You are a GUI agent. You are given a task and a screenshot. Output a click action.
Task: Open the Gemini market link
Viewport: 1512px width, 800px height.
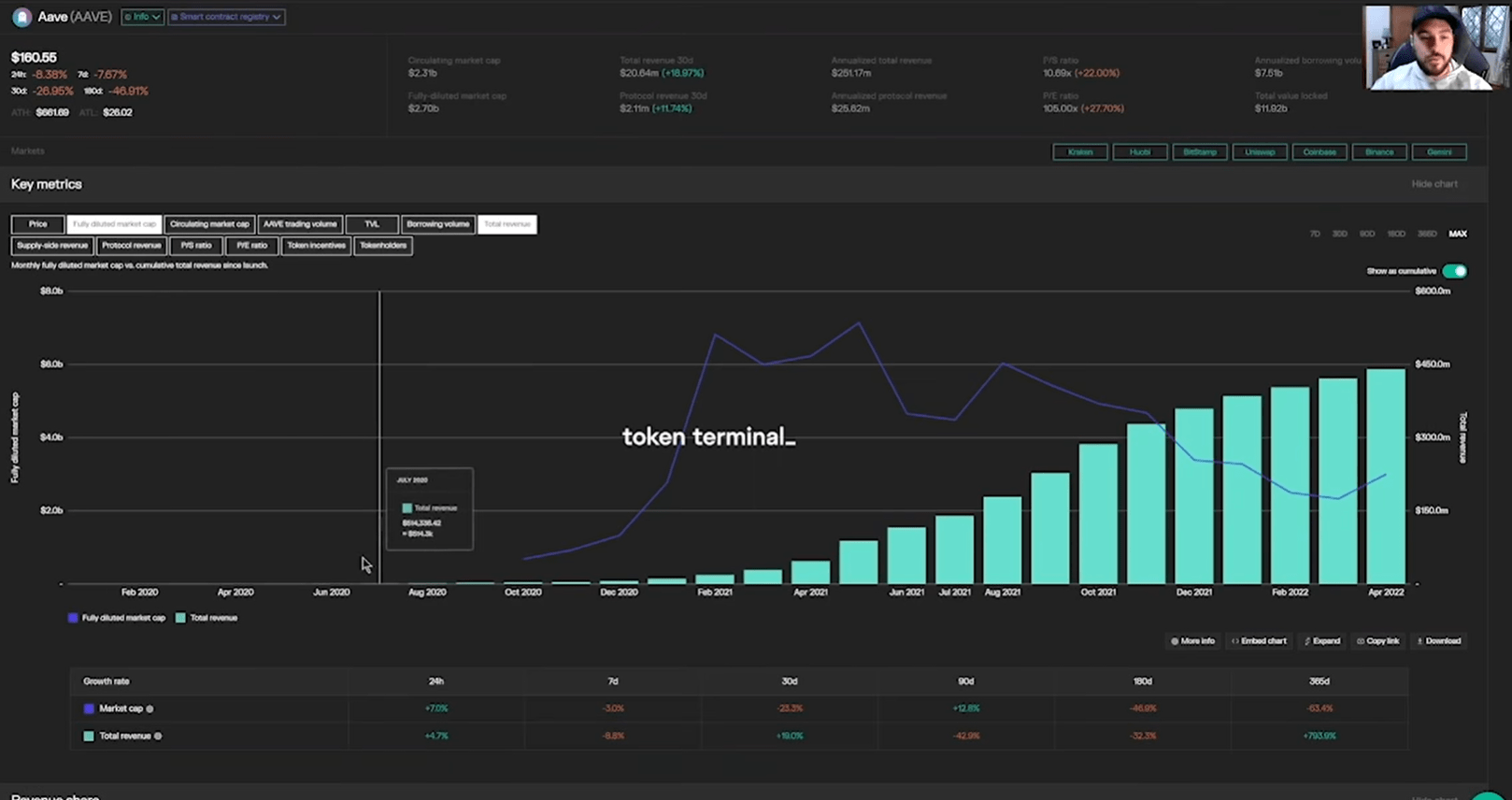pyautogui.click(x=1439, y=151)
